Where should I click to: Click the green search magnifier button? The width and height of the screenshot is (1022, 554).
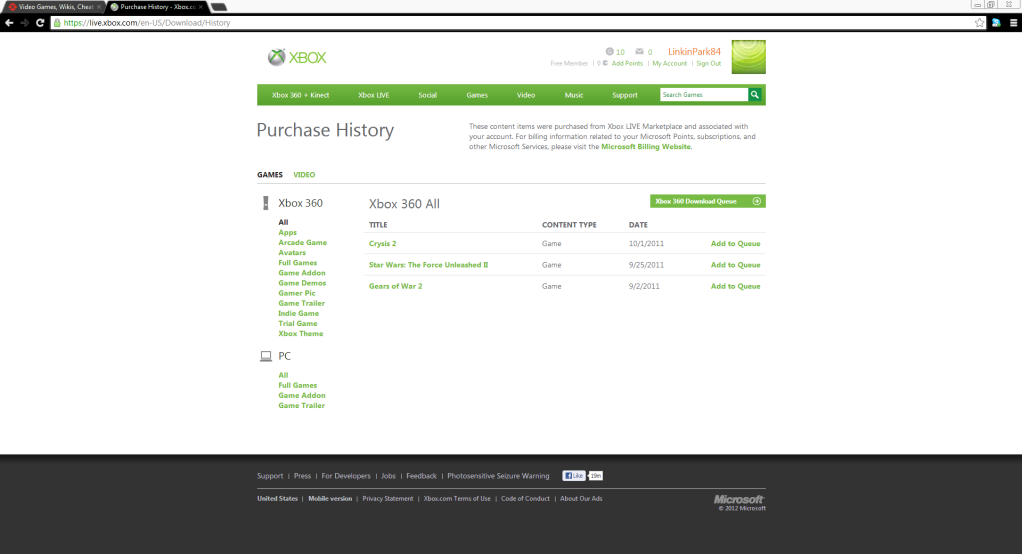point(755,95)
